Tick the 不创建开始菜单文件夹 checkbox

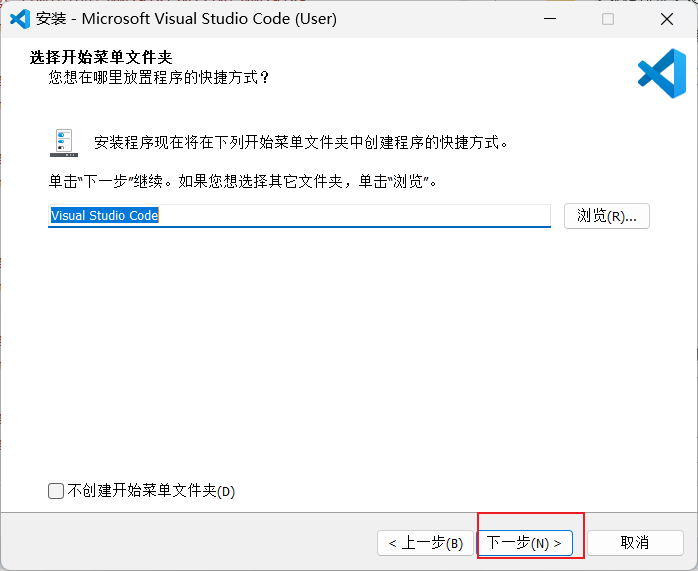click(56, 491)
